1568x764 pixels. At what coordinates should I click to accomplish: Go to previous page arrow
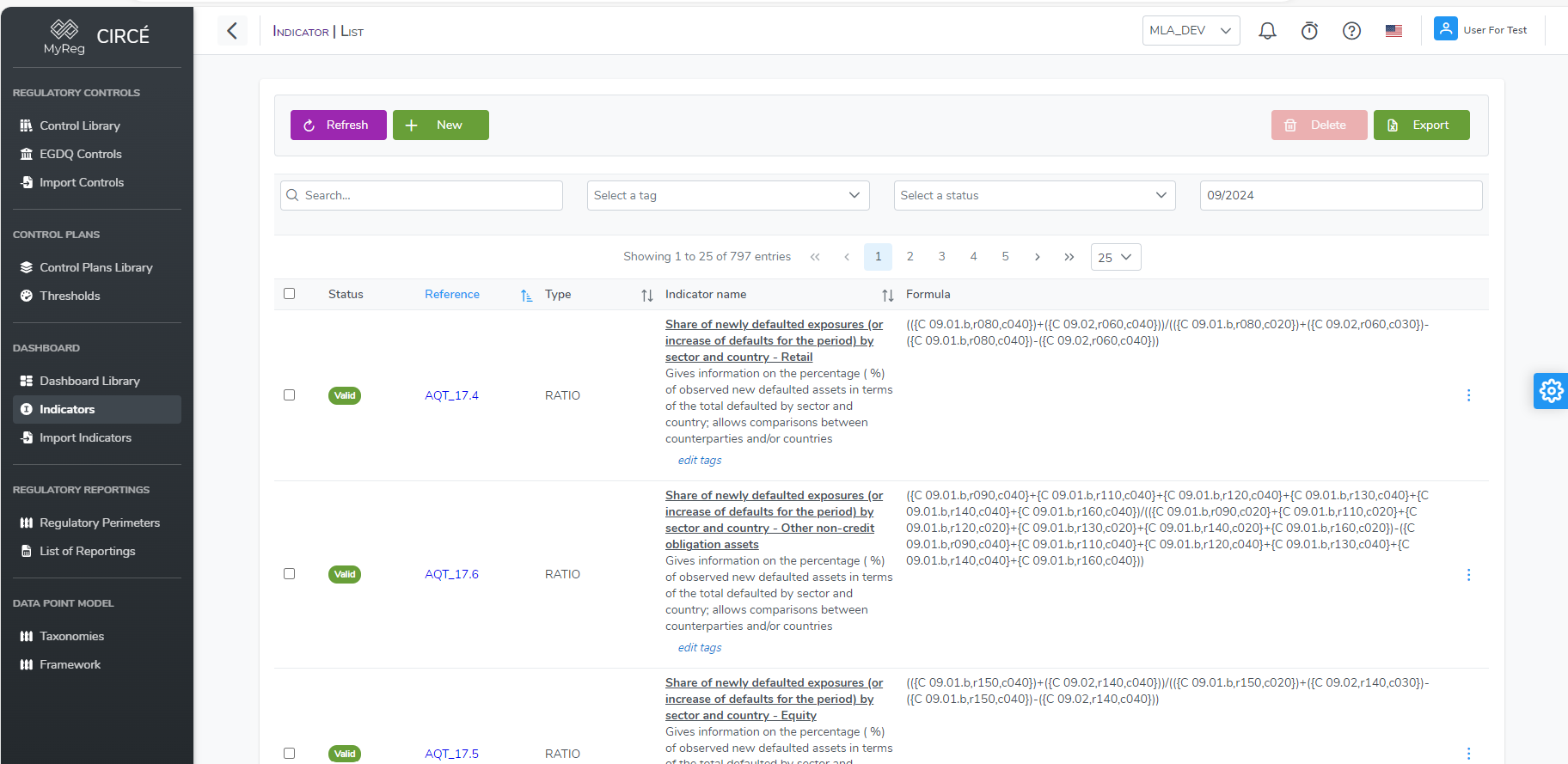(x=847, y=257)
